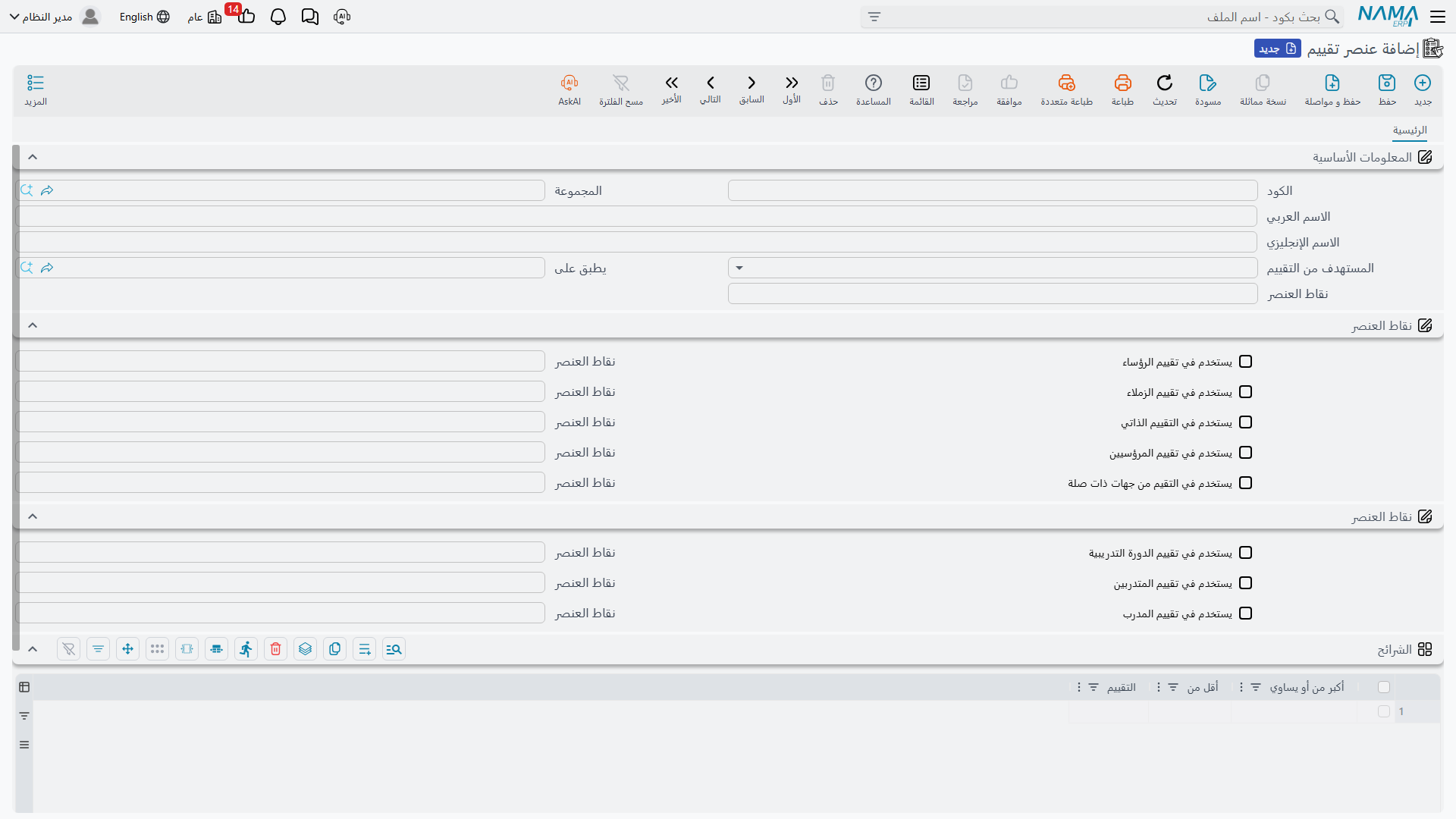Open the main hamburger menu
The width and height of the screenshot is (1456, 819).
click(x=1438, y=17)
